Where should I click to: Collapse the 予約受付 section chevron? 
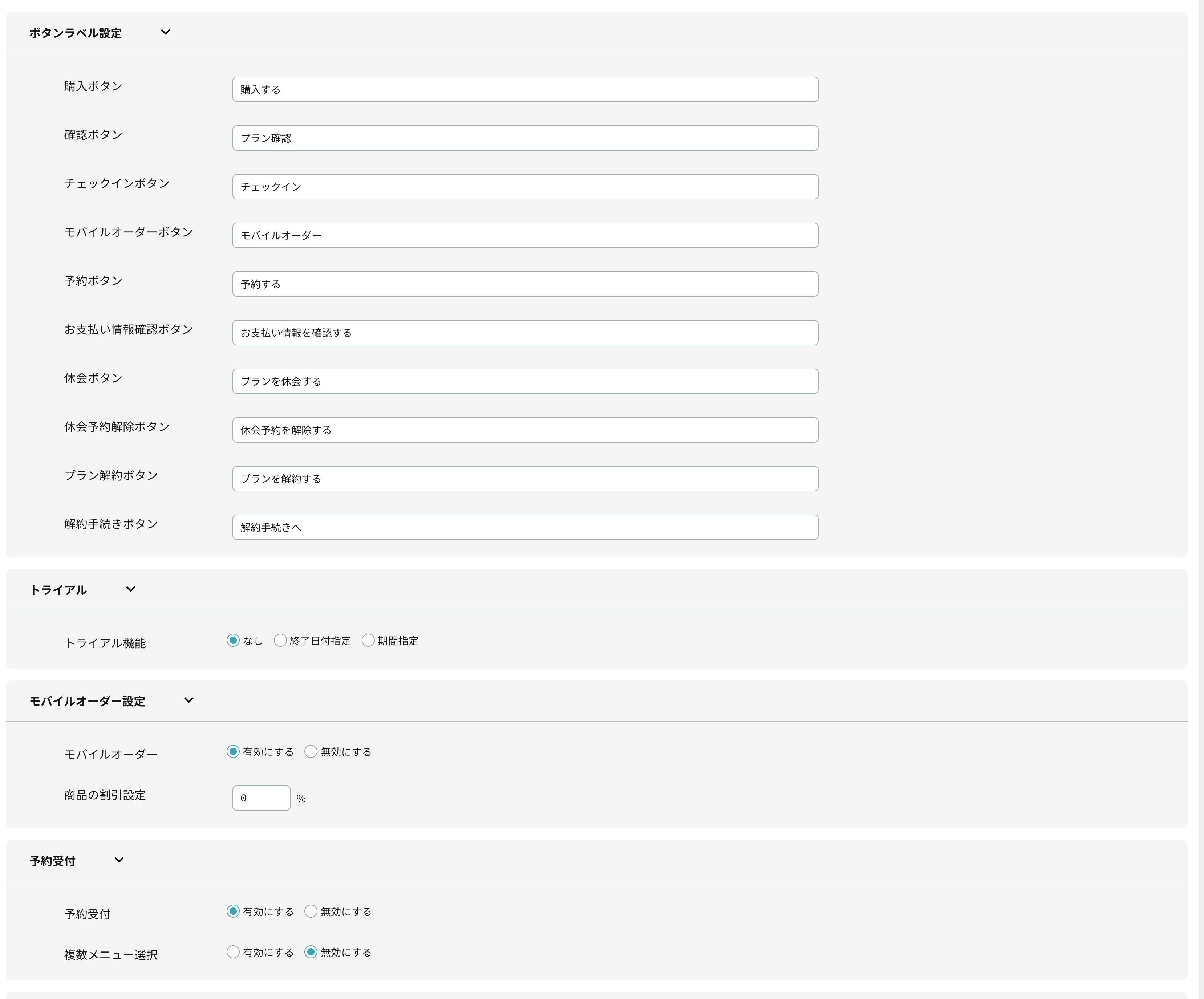(x=119, y=860)
